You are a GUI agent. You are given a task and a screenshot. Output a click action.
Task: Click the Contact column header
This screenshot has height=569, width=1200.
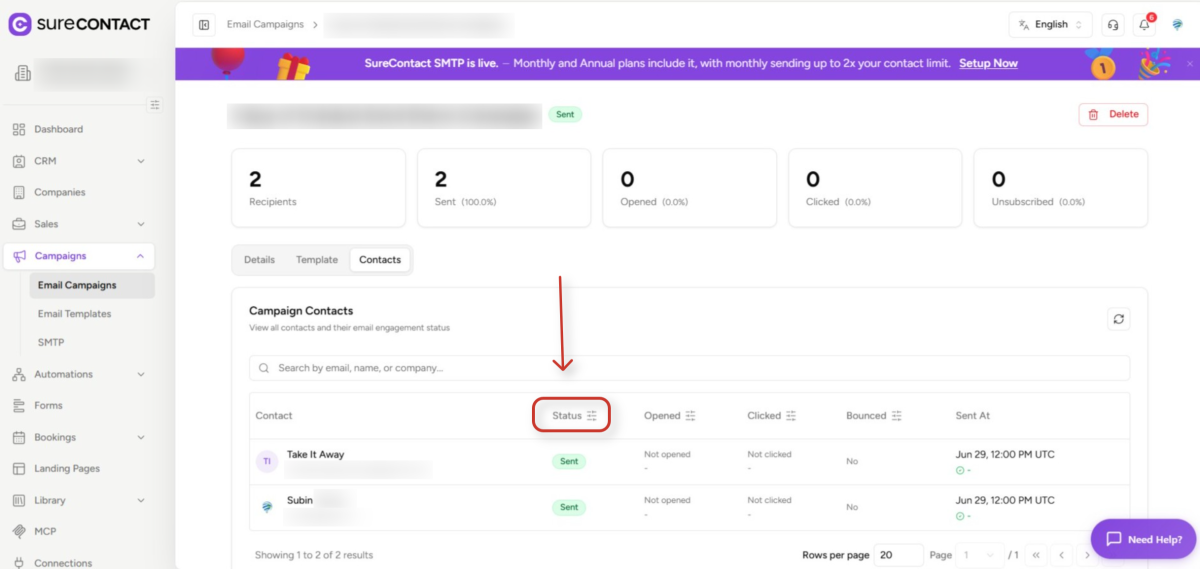pyautogui.click(x=274, y=416)
